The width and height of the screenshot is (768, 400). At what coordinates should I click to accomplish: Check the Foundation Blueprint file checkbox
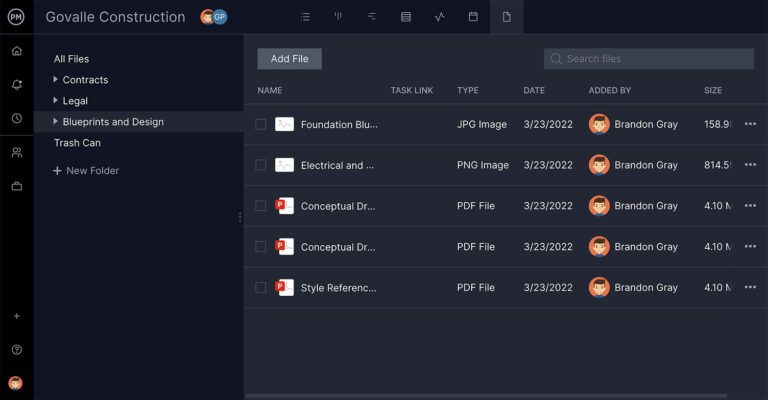coord(261,125)
